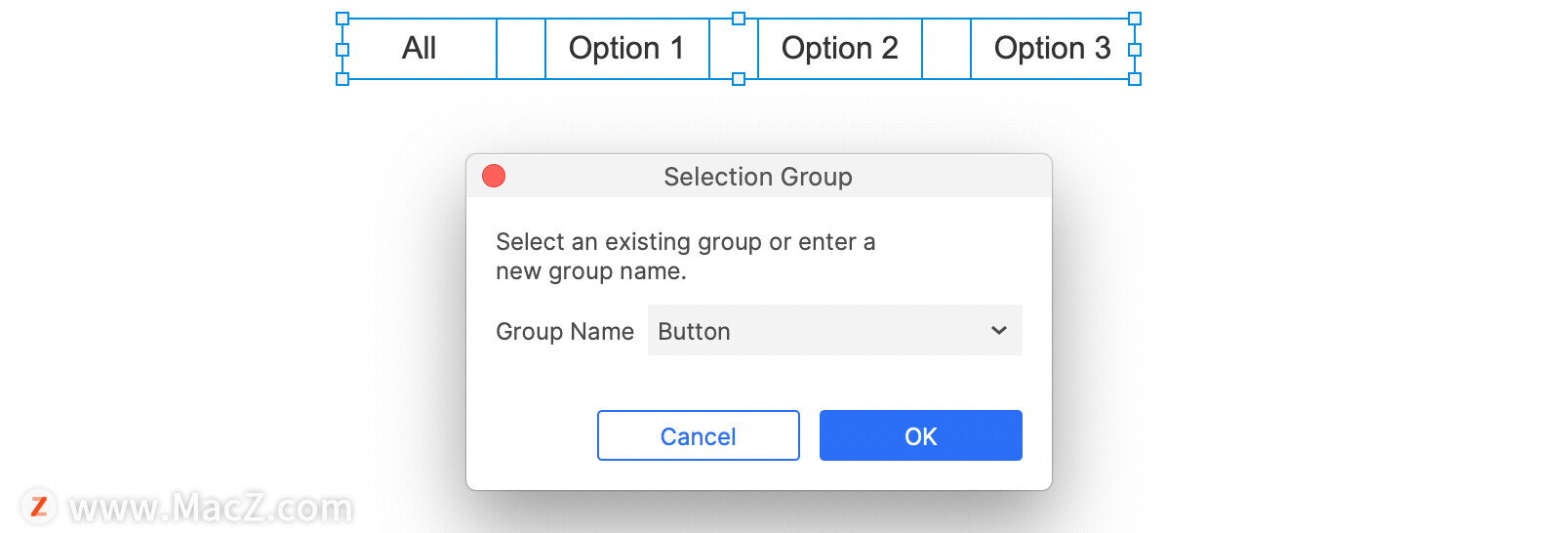This screenshot has width=1568, height=533.
Task: Click the upper-right corner selection handle
Action: click(1135, 19)
